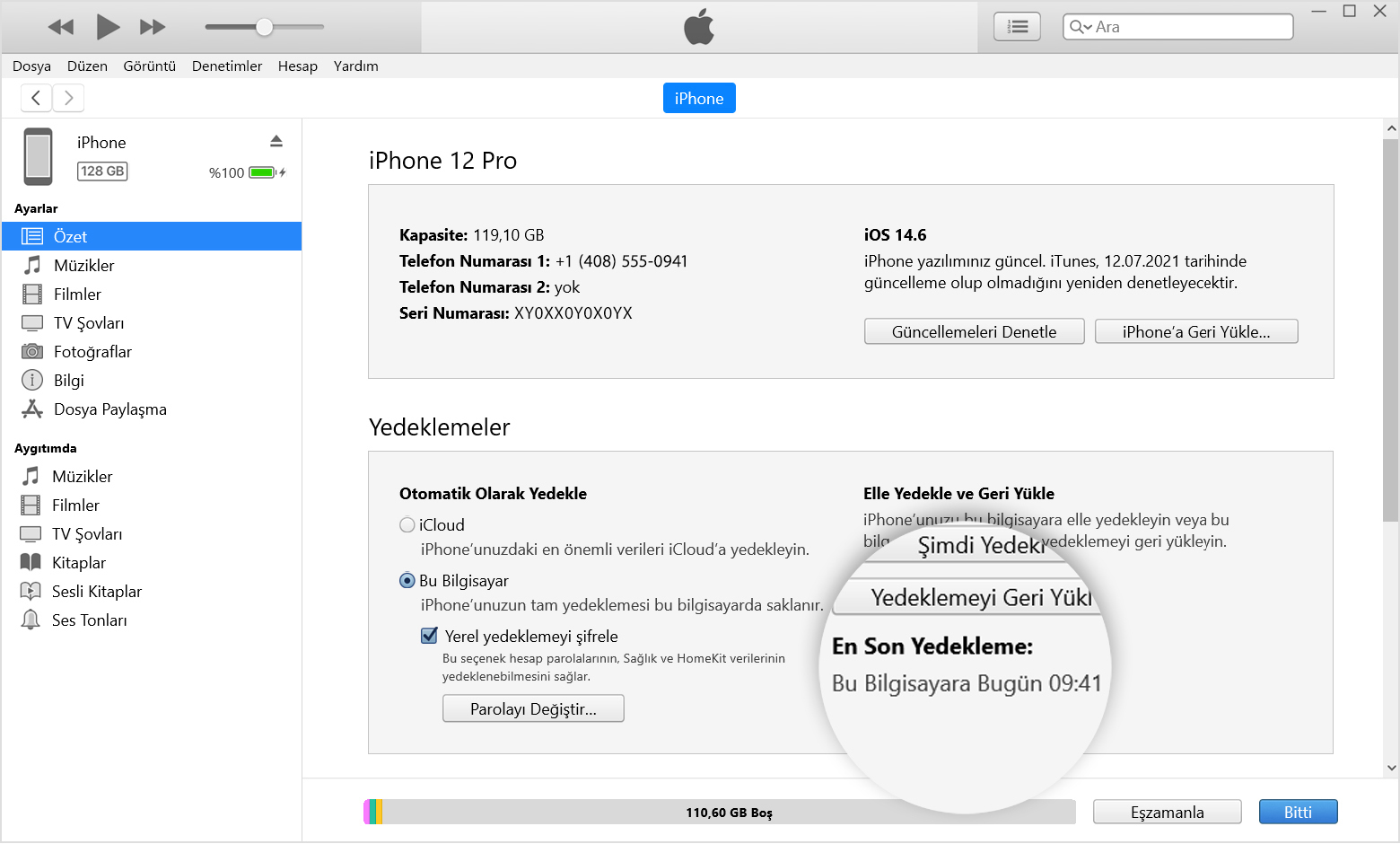The image size is (1400, 844).
Task: Select Ses Tonları under Aygıtımda
Action: (89, 620)
